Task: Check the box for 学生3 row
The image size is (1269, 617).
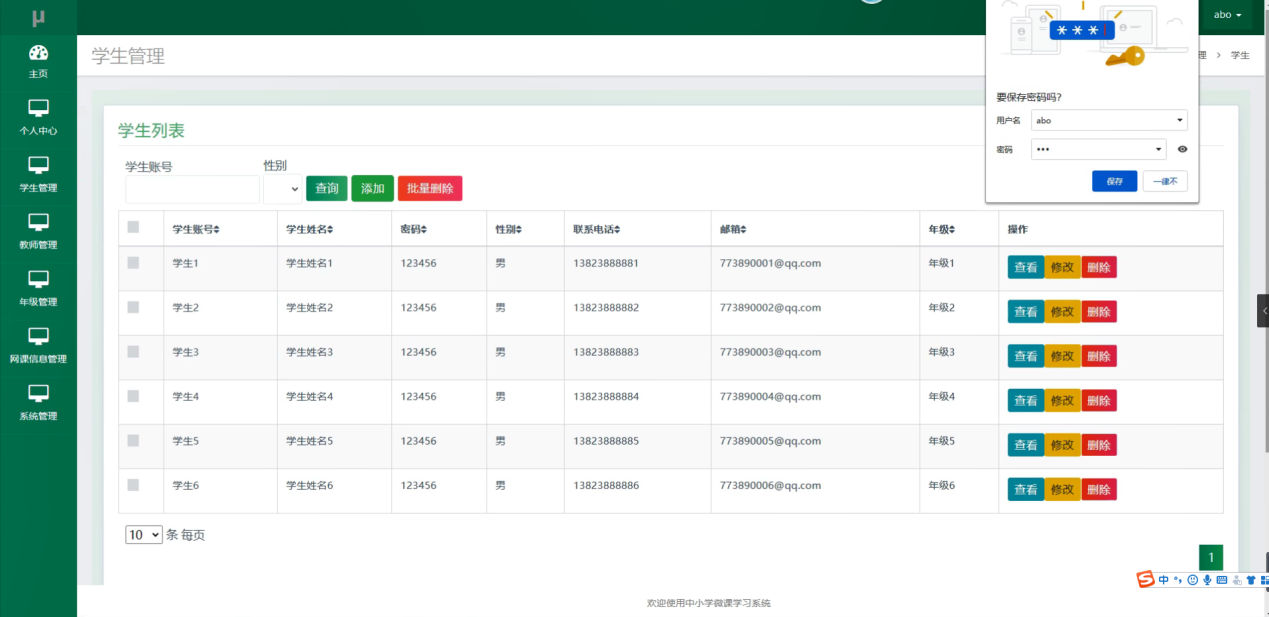Action: tap(133, 351)
